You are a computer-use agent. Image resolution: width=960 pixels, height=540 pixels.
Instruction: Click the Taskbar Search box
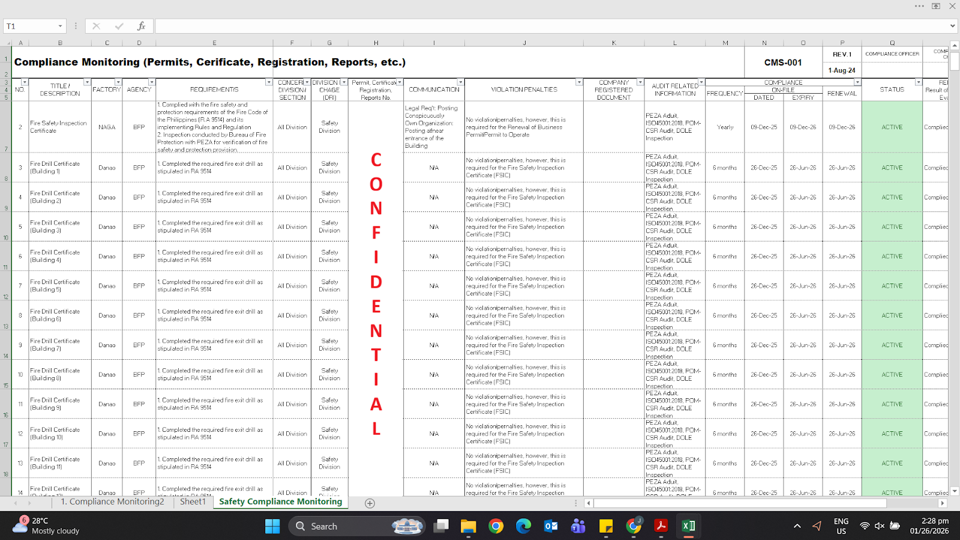[x=356, y=526]
